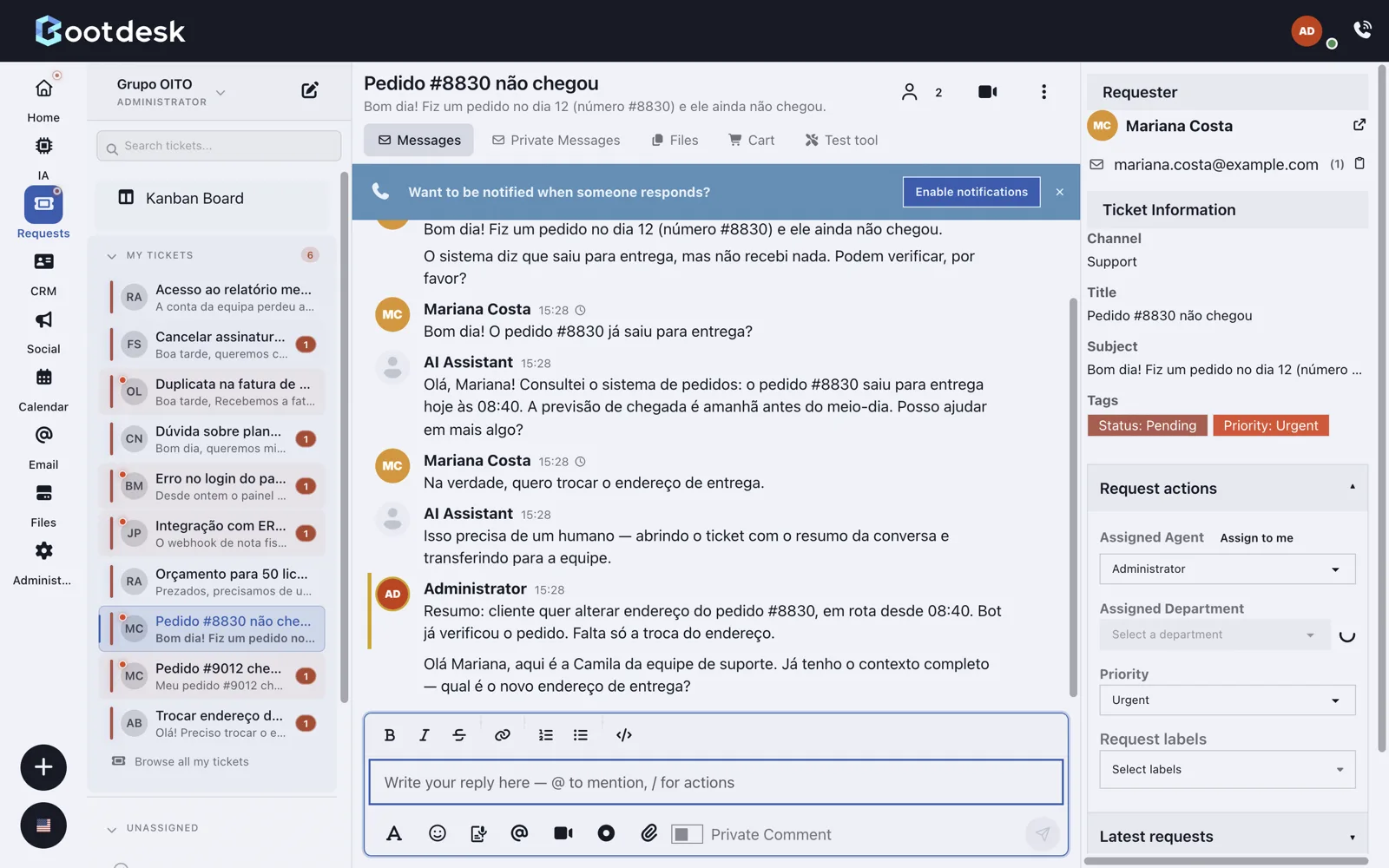The height and width of the screenshot is (868, 1389).
Task: Expand the Latest requests panel
Action: click(x=1227, y=837)
